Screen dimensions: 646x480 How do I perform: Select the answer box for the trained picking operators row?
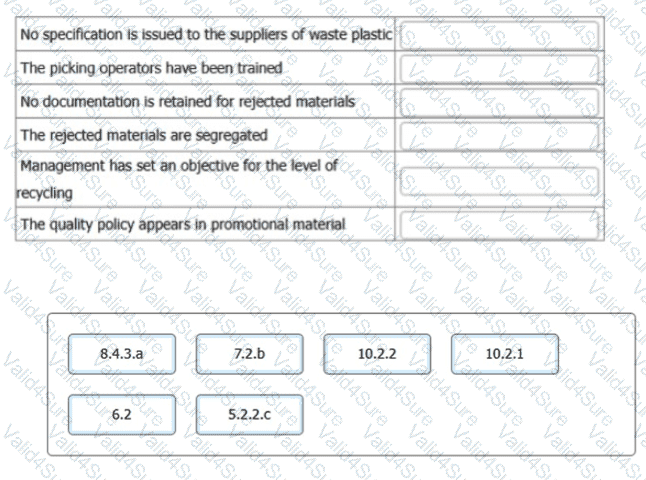point(499,69)
